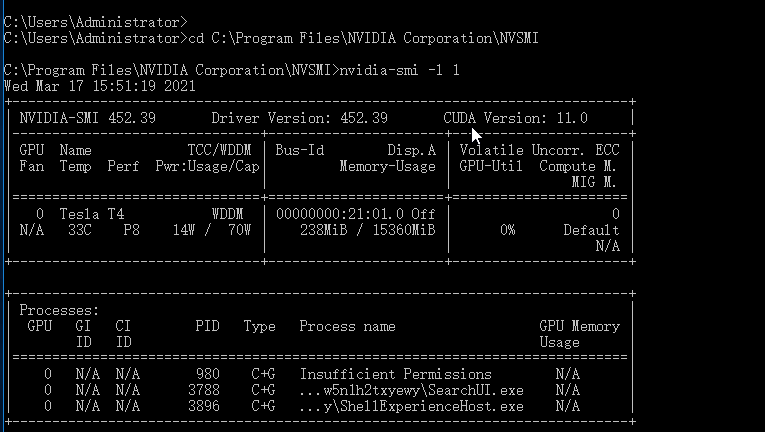Click the nvidia-smi -l 1 command text
765x432 pixels.
click(399, 70)
